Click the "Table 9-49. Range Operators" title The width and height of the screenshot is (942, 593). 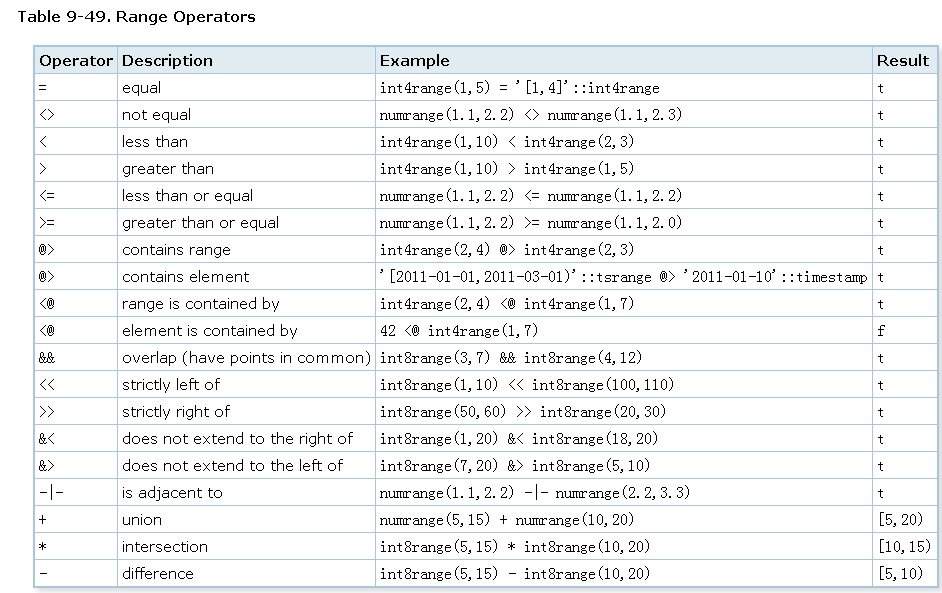click(136, 16)
